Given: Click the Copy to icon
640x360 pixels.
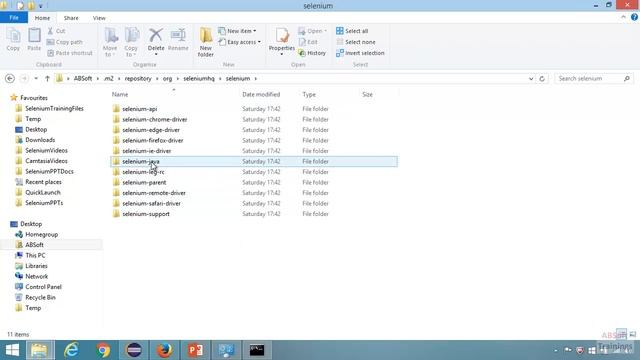Looking at the screenshot, I should (x=131, y=42).
